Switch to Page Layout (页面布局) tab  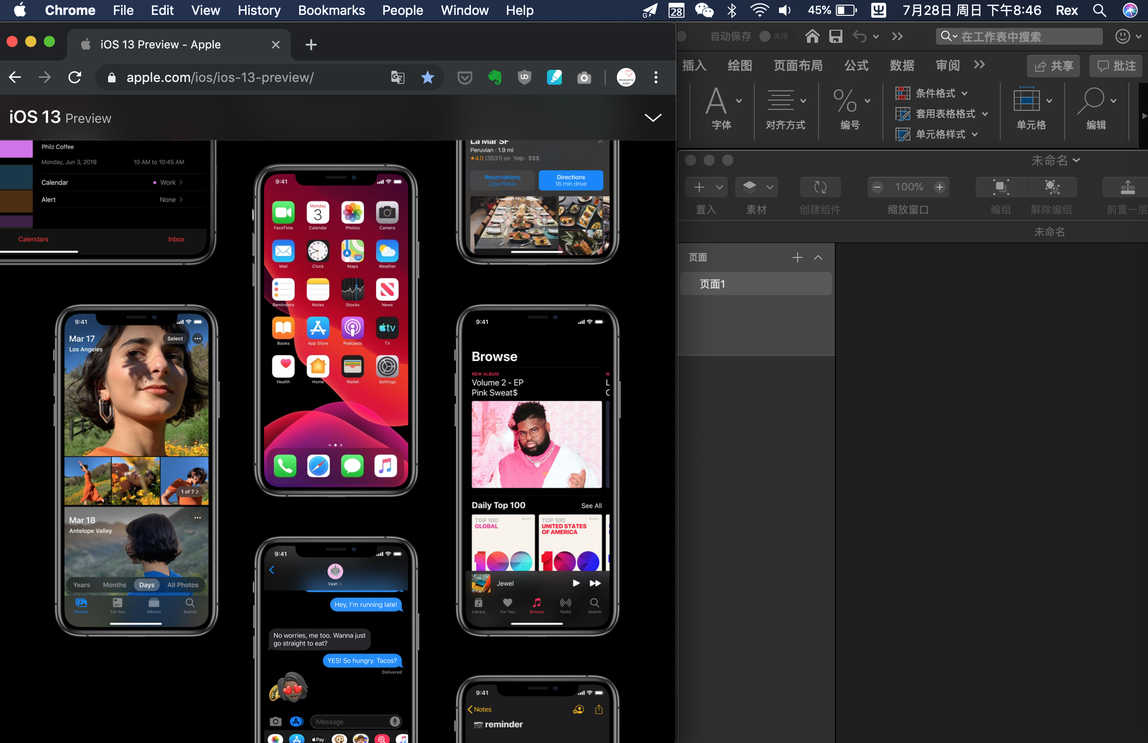tap(798, 65)
